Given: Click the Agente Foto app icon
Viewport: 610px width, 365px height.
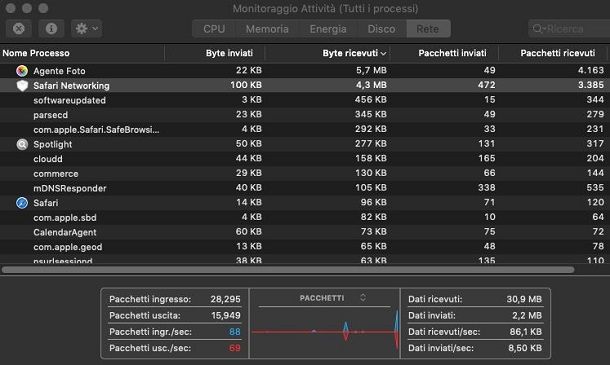Looking at the screenshot, I should pyautogui.click(x=22, y=71).
